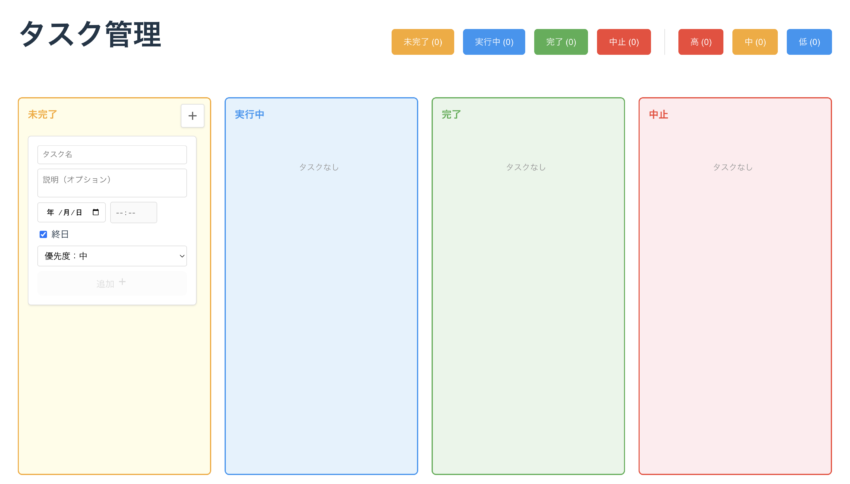
Task: Filter by 完了 (0) status button
Action: (x=560, y=42)
